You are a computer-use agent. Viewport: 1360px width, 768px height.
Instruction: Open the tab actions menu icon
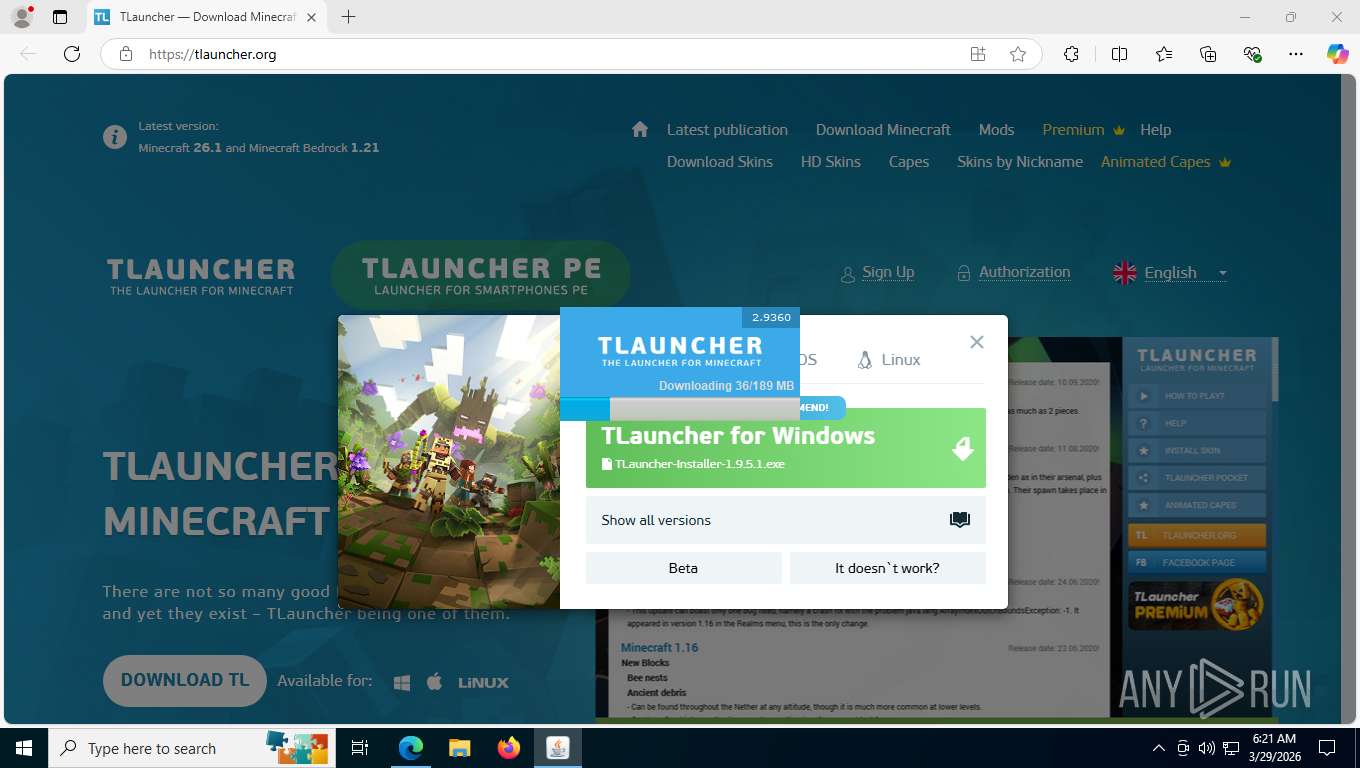click(60, 17)
